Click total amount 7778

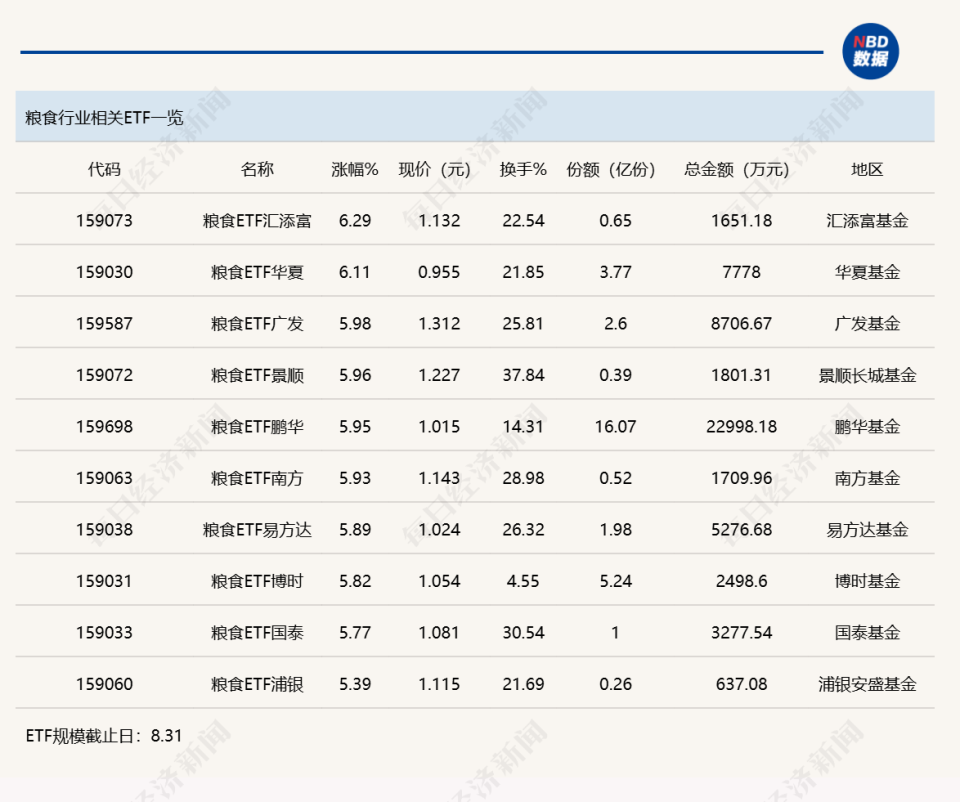point(741,272)
